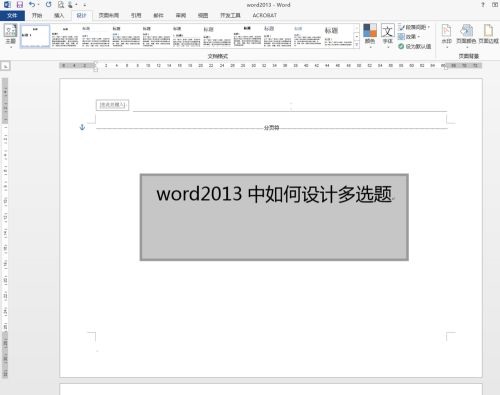
Task: Select the highlighted first style set thumbnail
Action: (35, 36)
